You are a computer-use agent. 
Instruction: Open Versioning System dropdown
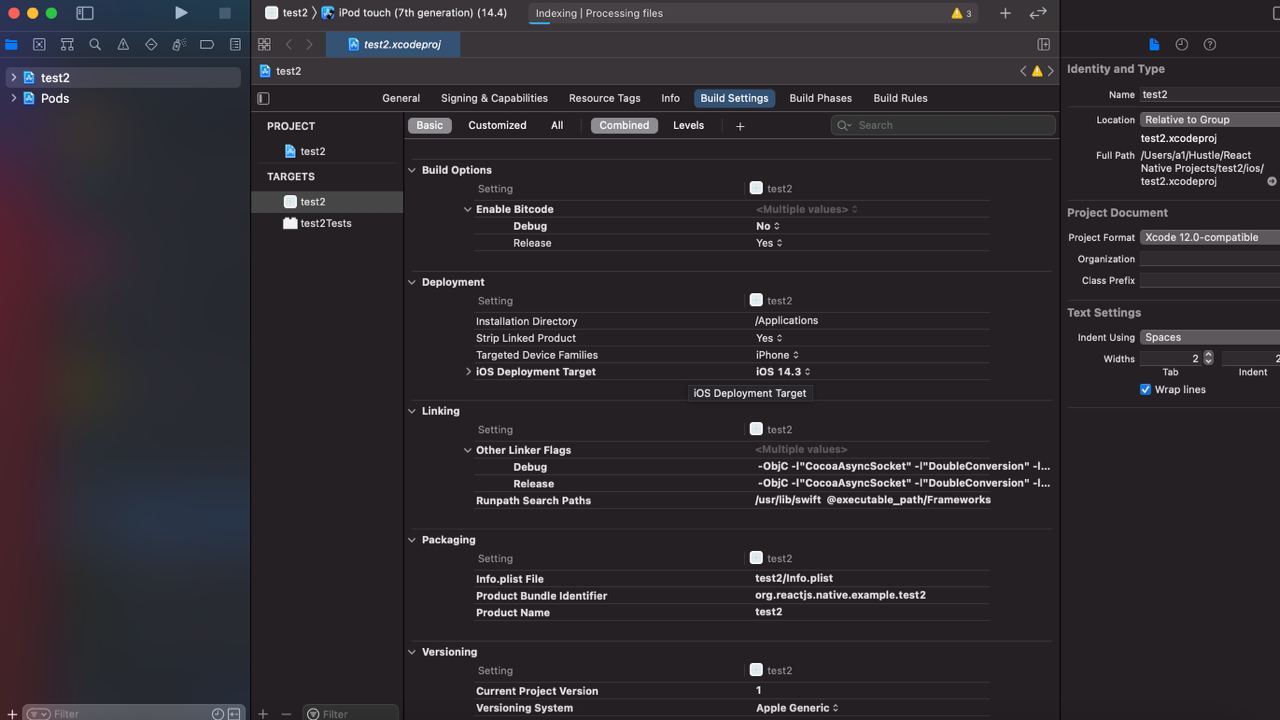pos(797,708)
